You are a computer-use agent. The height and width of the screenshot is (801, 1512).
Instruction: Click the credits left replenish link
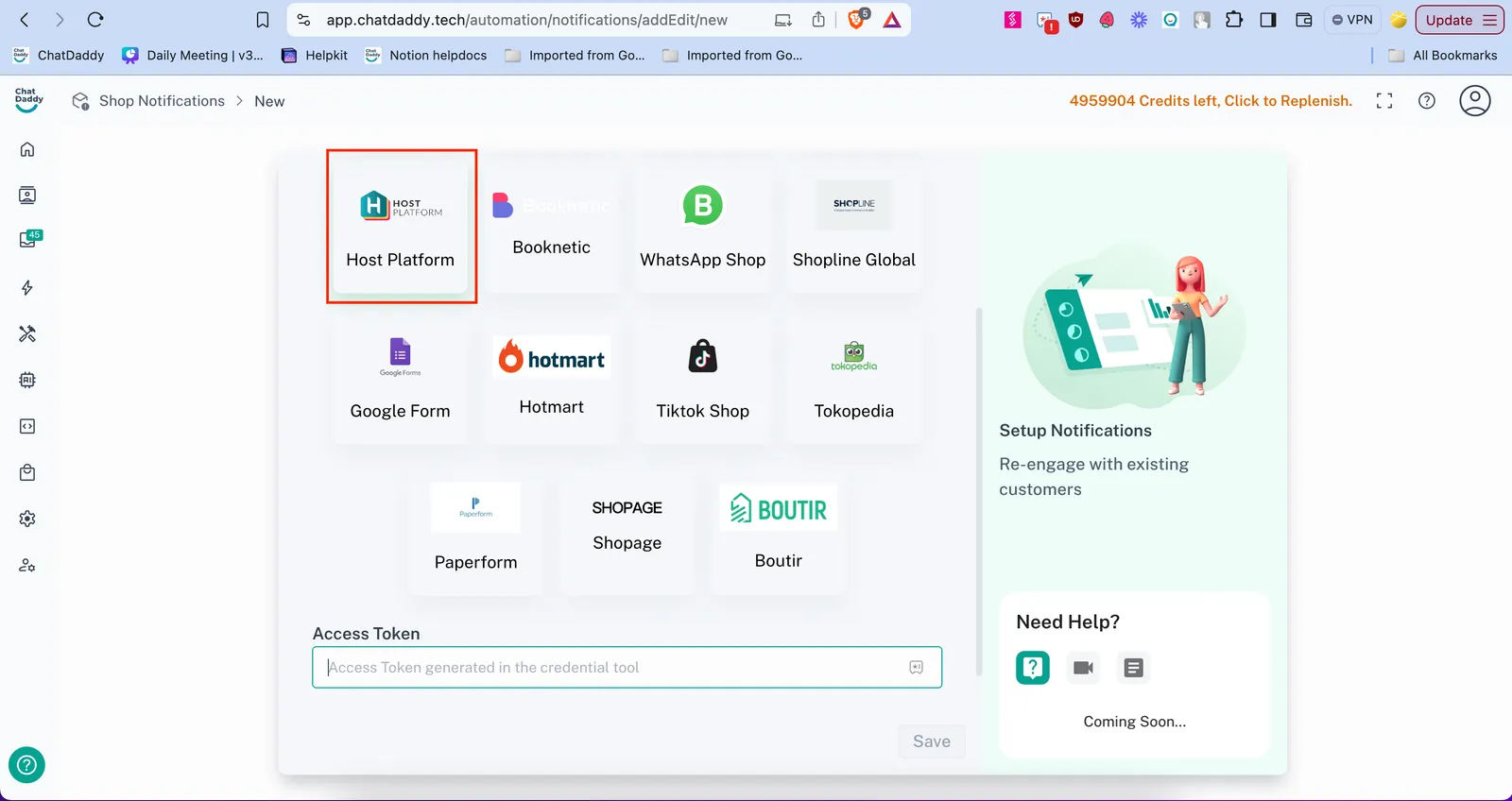pos(1211,101)
